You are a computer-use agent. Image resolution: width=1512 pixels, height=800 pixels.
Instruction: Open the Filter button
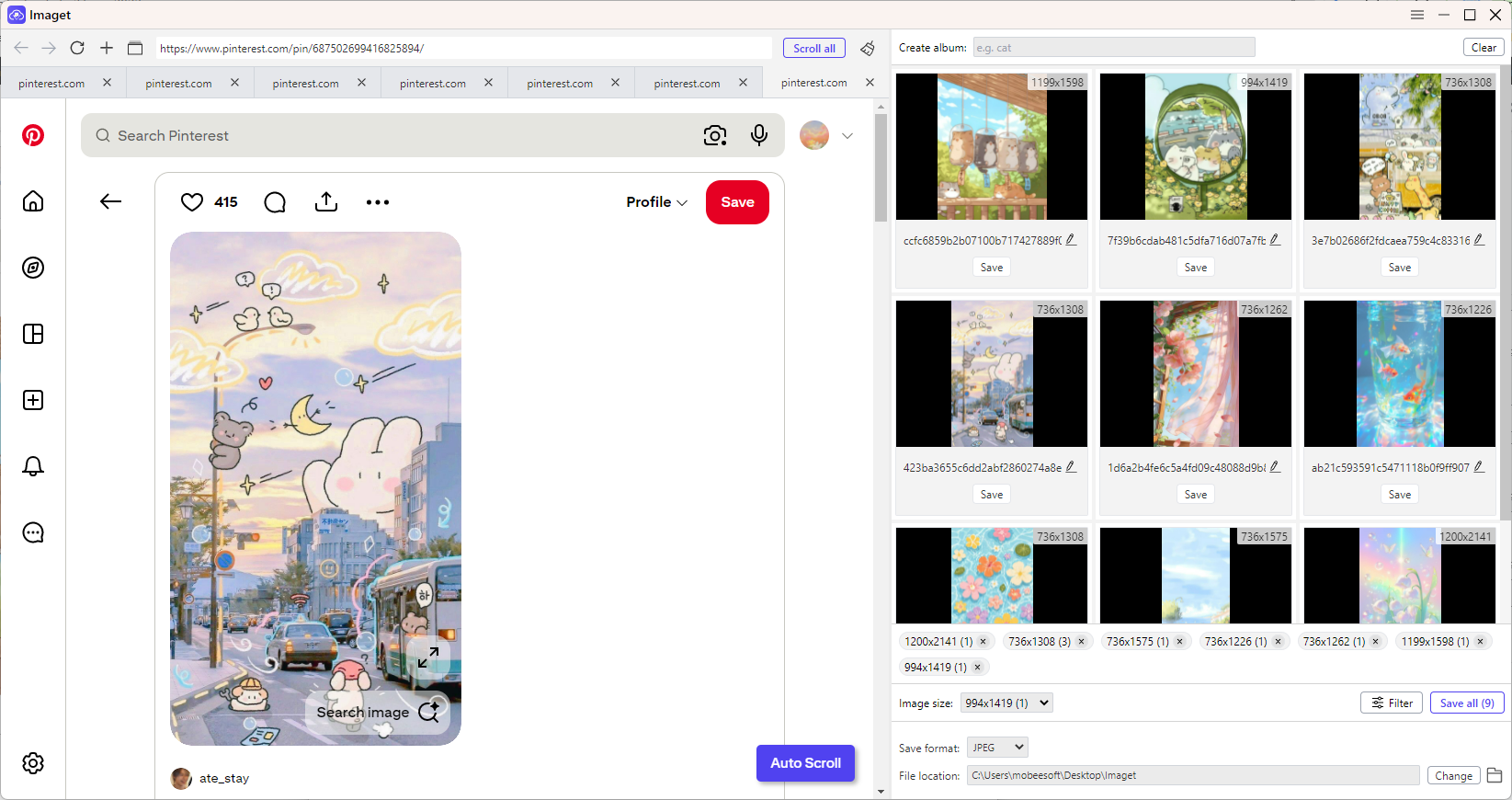[x=1392, y=703]
